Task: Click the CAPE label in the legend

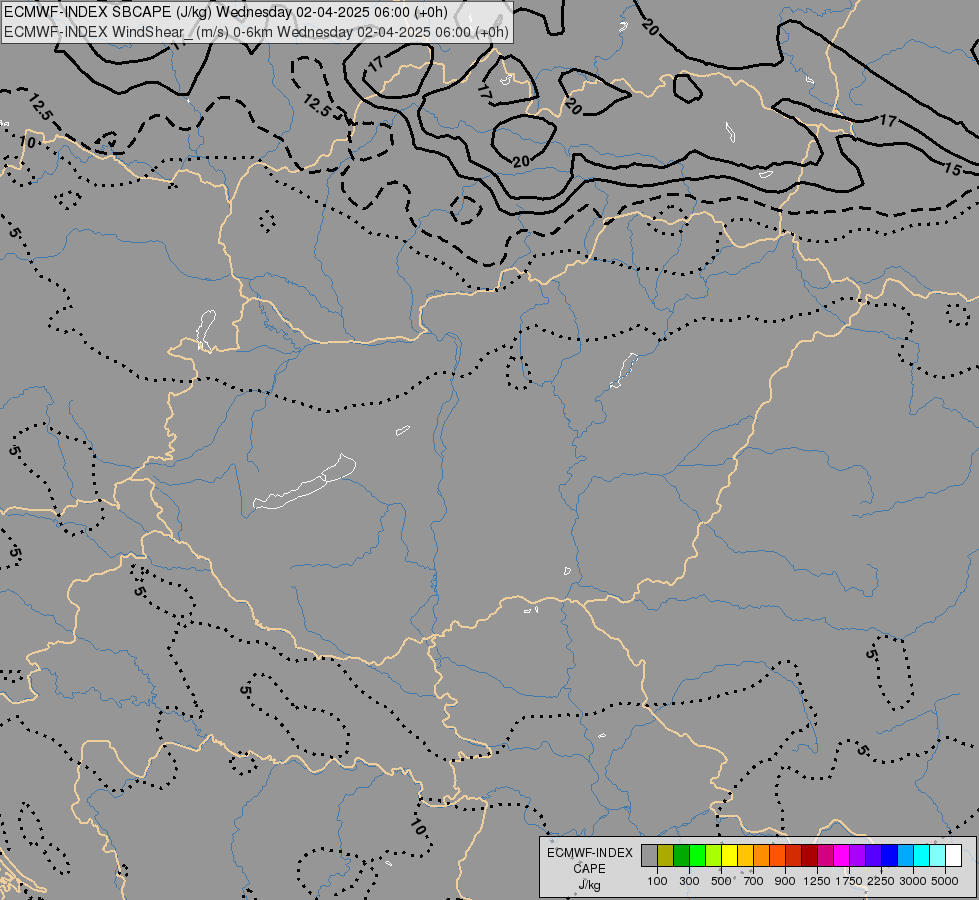Action: pyautogui.click(x=589, y=869)
